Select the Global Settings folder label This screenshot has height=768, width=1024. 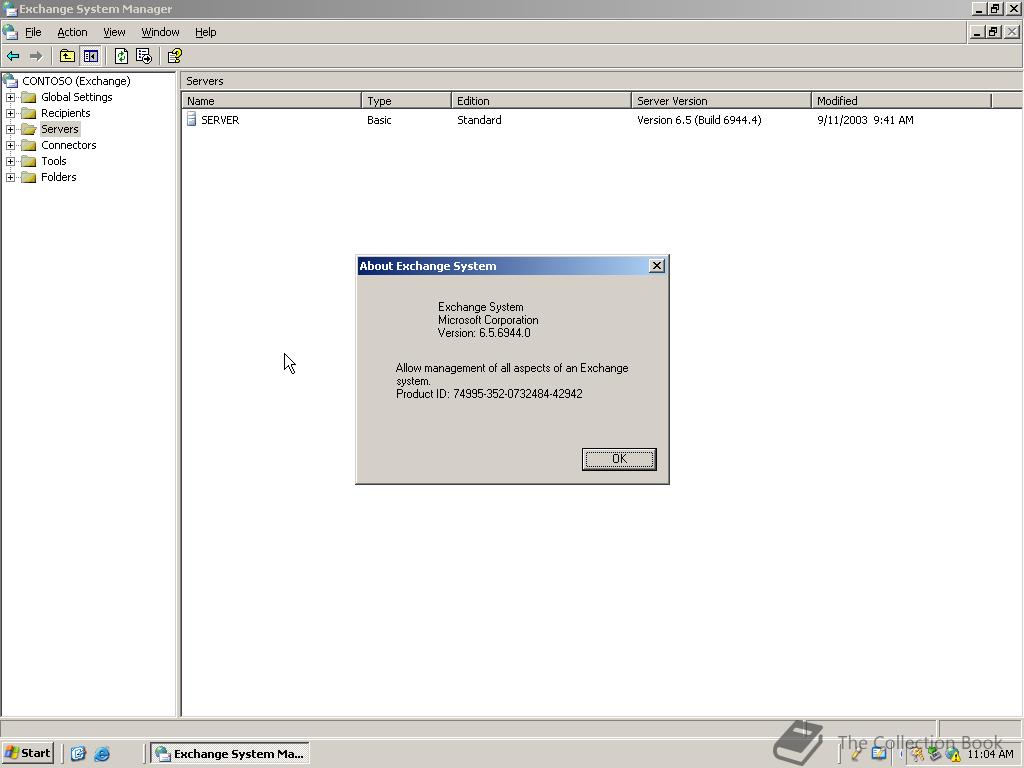76,97
